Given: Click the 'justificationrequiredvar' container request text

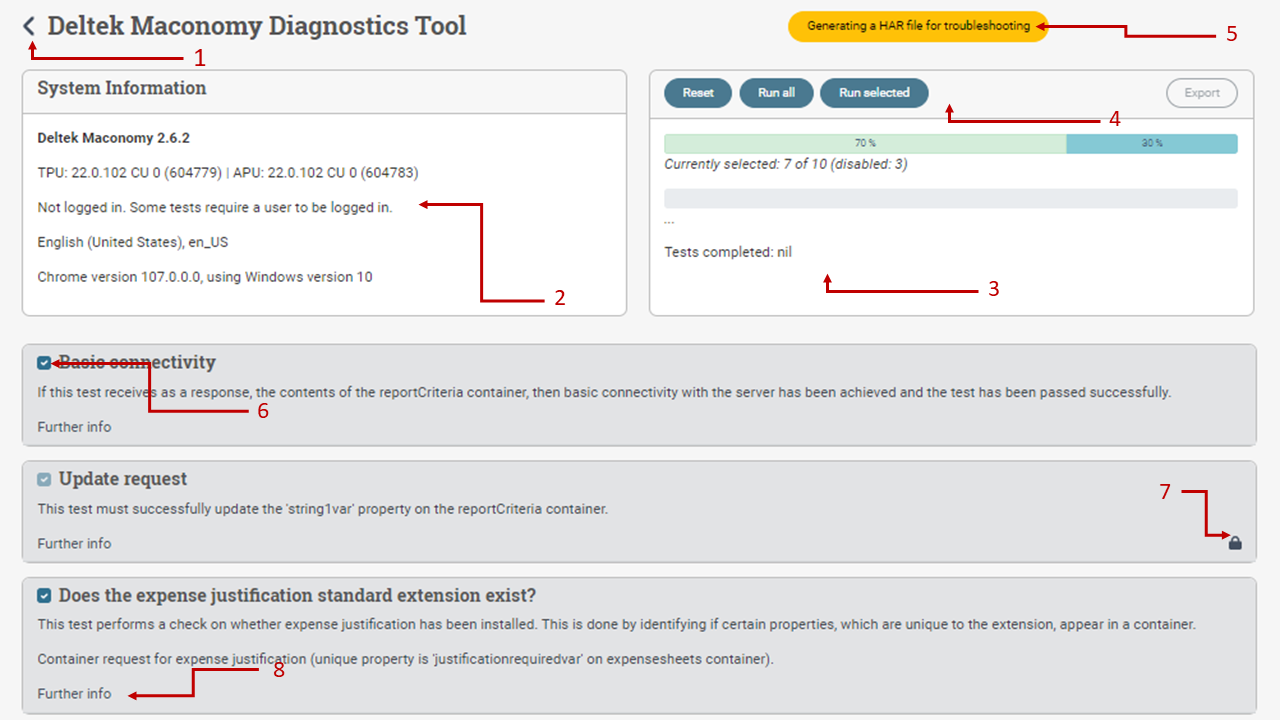Looking at the screenshot, I should point(406,660).
